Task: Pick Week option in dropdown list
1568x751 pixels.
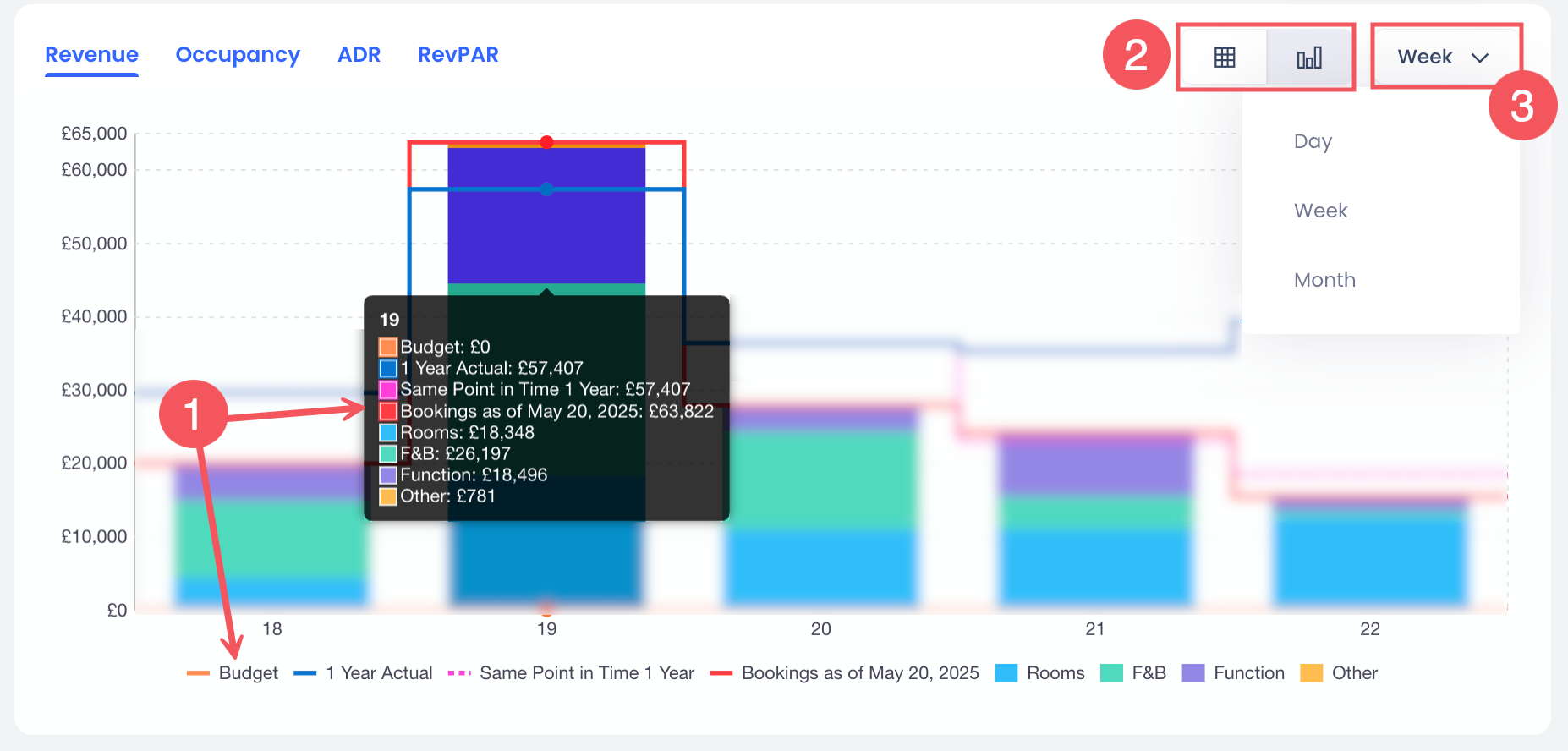Action: [x=1320, y=211]
